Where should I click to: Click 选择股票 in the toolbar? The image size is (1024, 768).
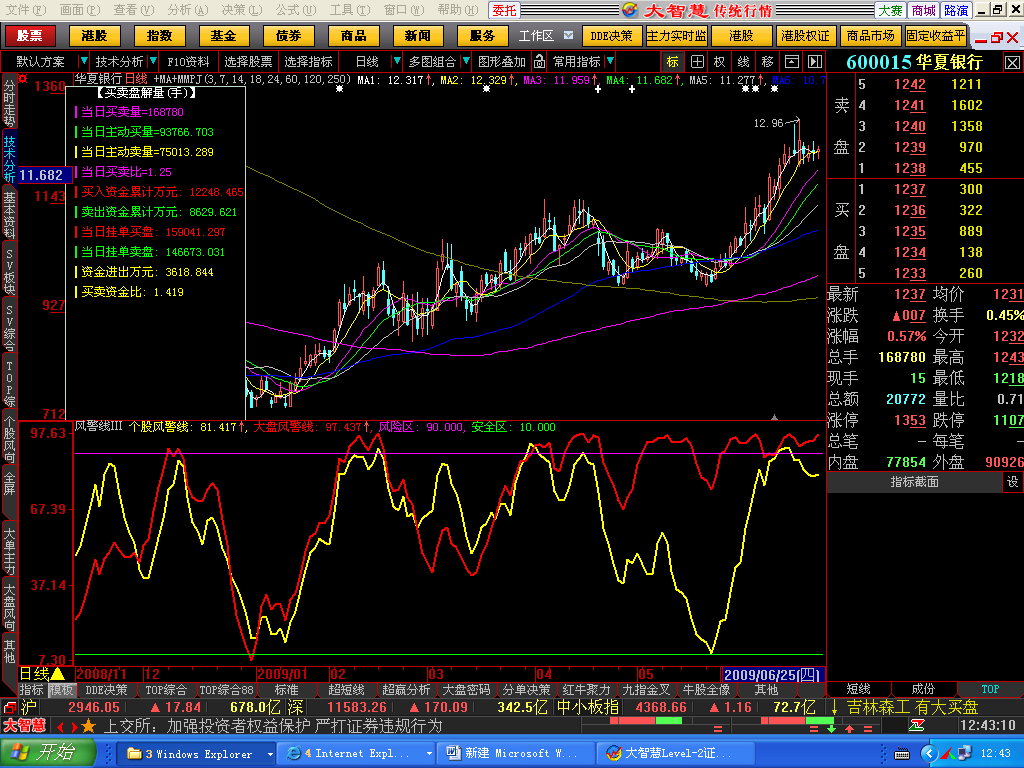248,61
